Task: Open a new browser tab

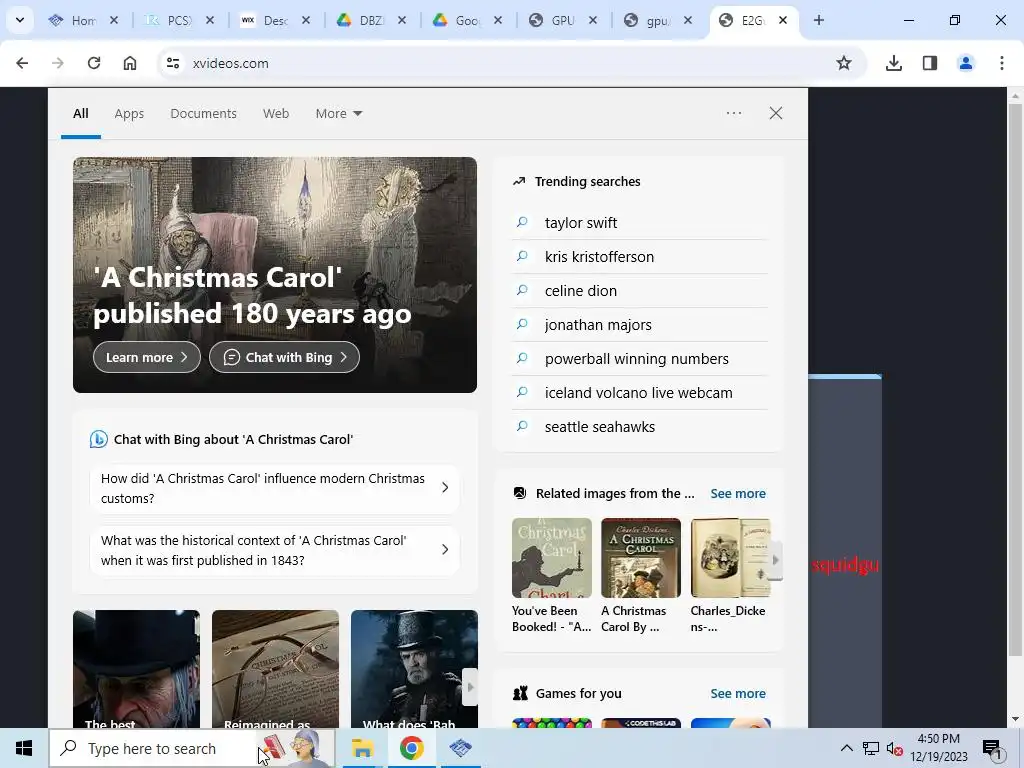Action: pyautogui.click(x=819, y=20)
